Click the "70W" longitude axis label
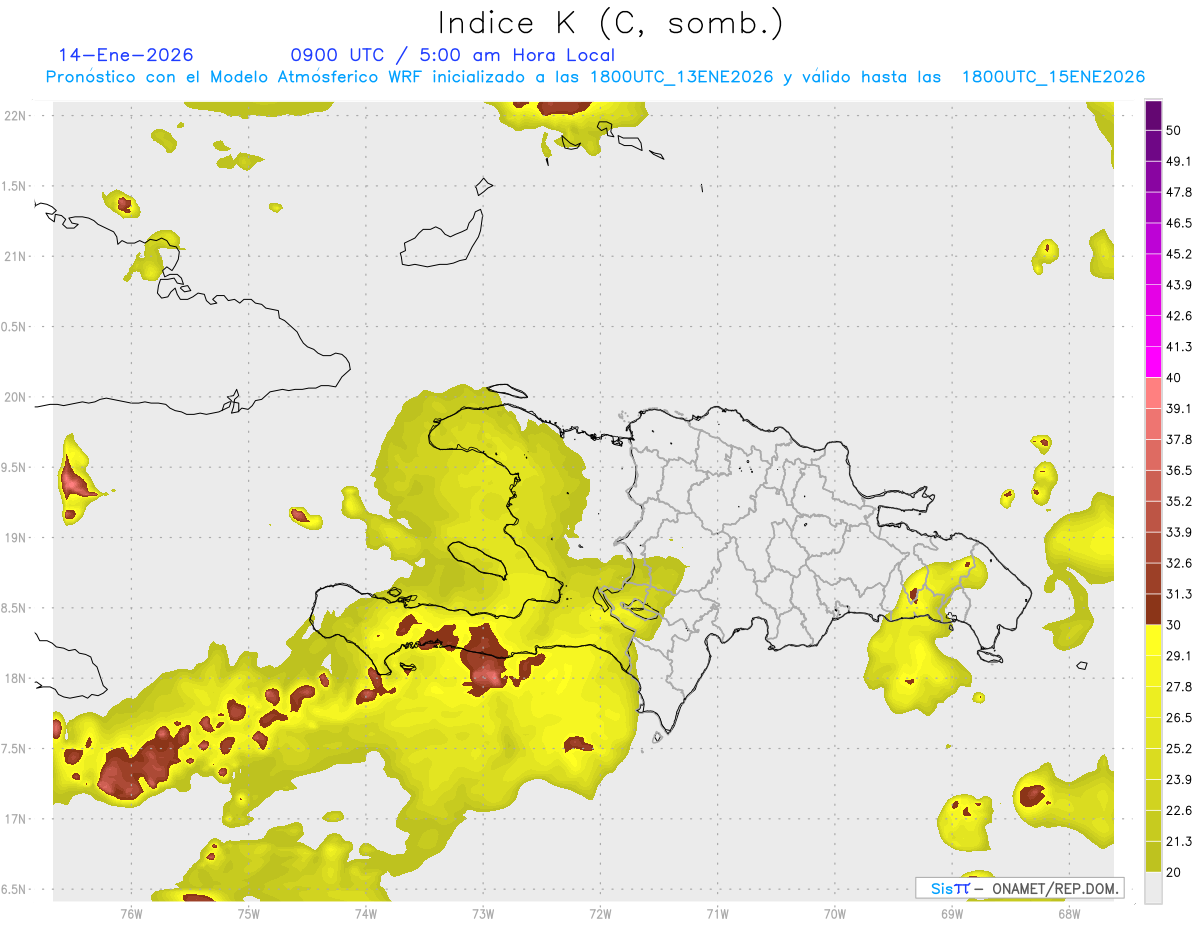This screenshot has height=927, width=1200. (x=835, y=914)
